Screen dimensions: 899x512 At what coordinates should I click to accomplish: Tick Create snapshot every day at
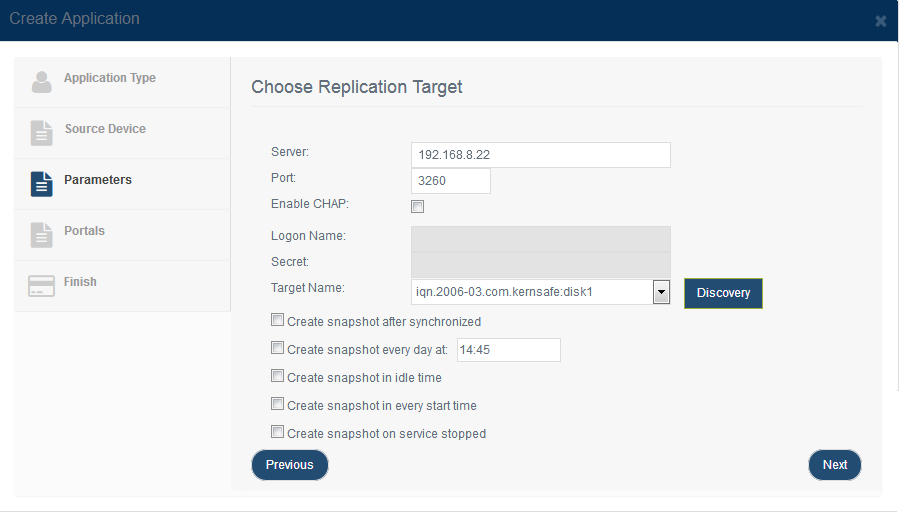point(277,348)
